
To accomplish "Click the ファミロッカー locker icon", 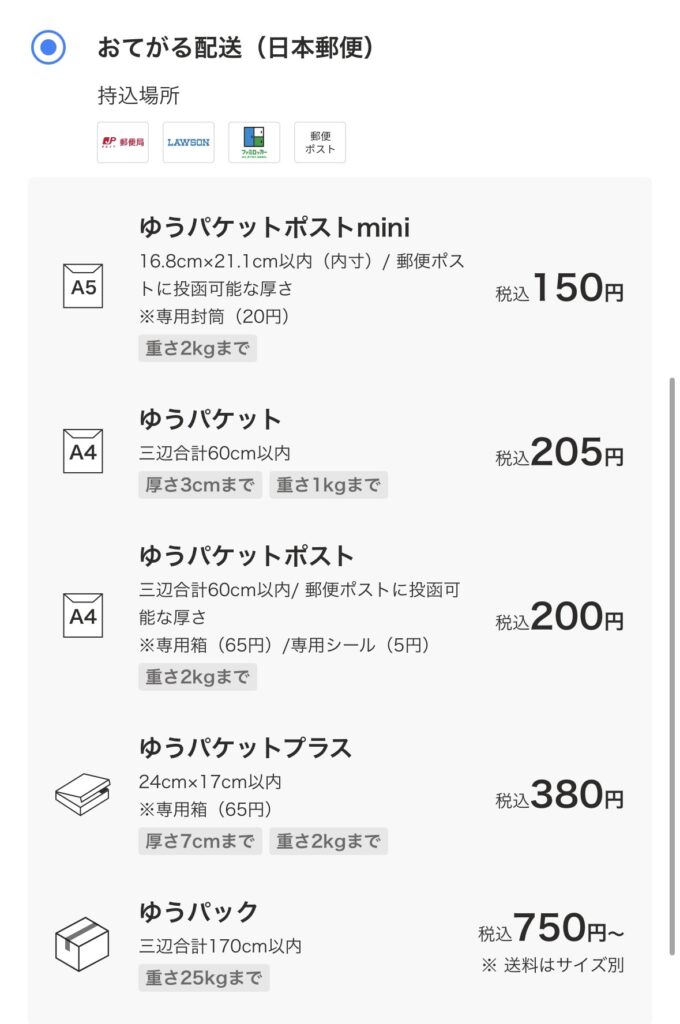I will (254, 142).
